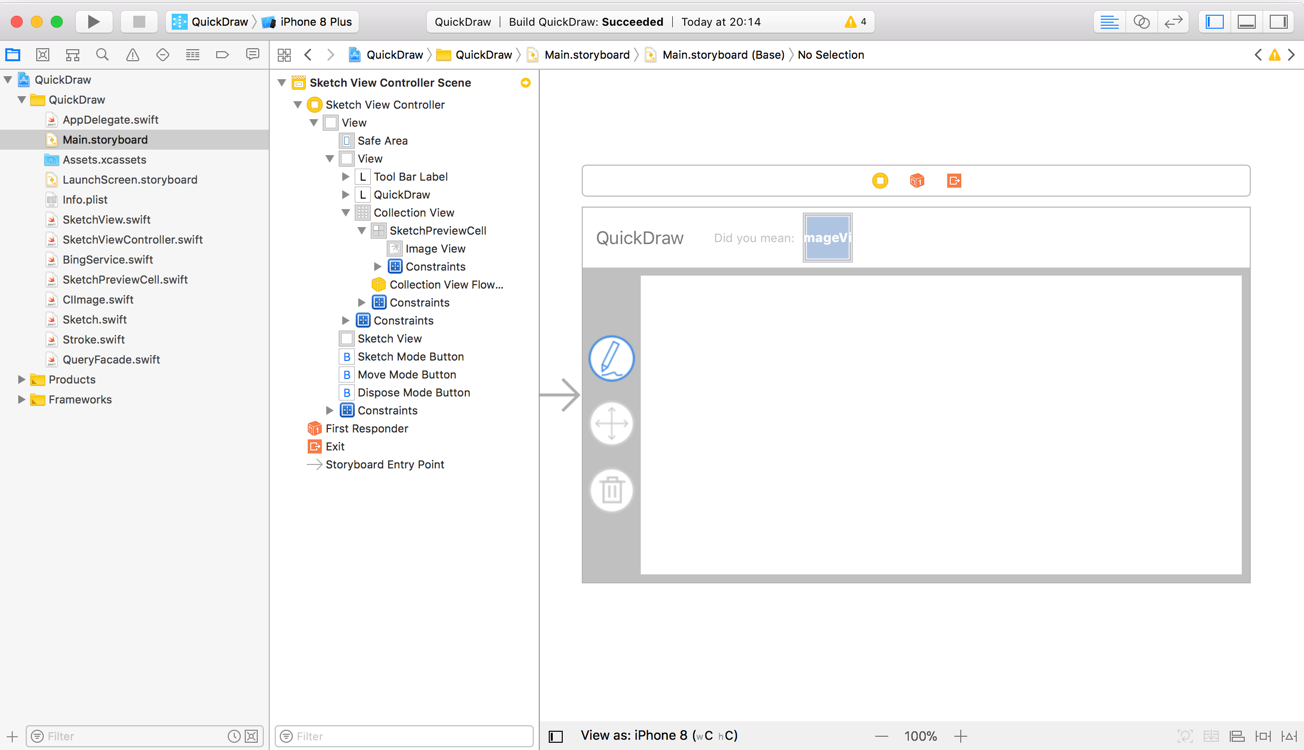Run the QuickDraw build with Play button
The height and width of the screenshot is (750, 1304).
(93, 21)
